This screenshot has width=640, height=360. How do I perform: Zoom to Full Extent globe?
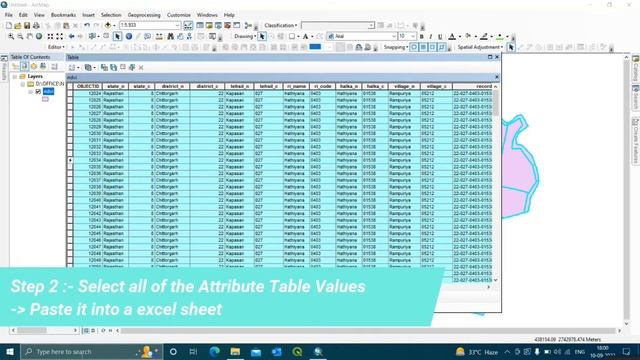click(x=39, y=37)
